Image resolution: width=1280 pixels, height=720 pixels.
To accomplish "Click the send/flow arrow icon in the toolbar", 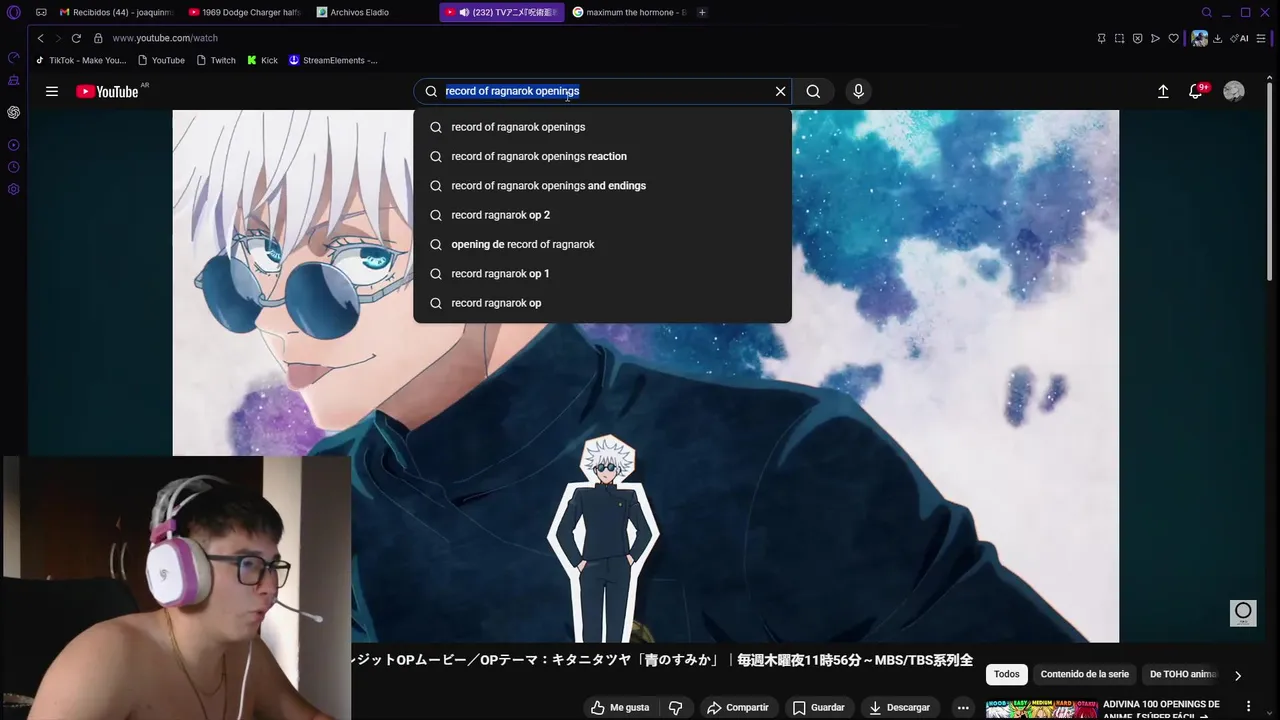I will 1155,38.
